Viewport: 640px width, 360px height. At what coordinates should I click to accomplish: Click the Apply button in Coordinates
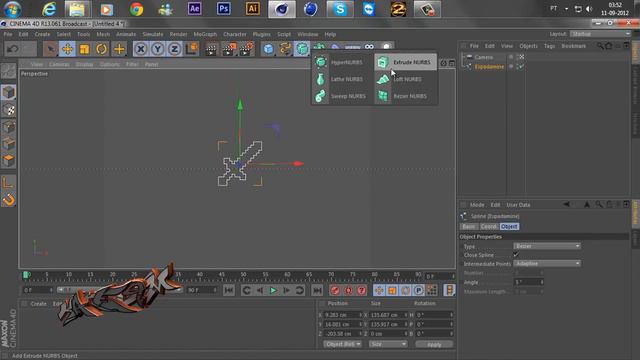coord(434,344)
